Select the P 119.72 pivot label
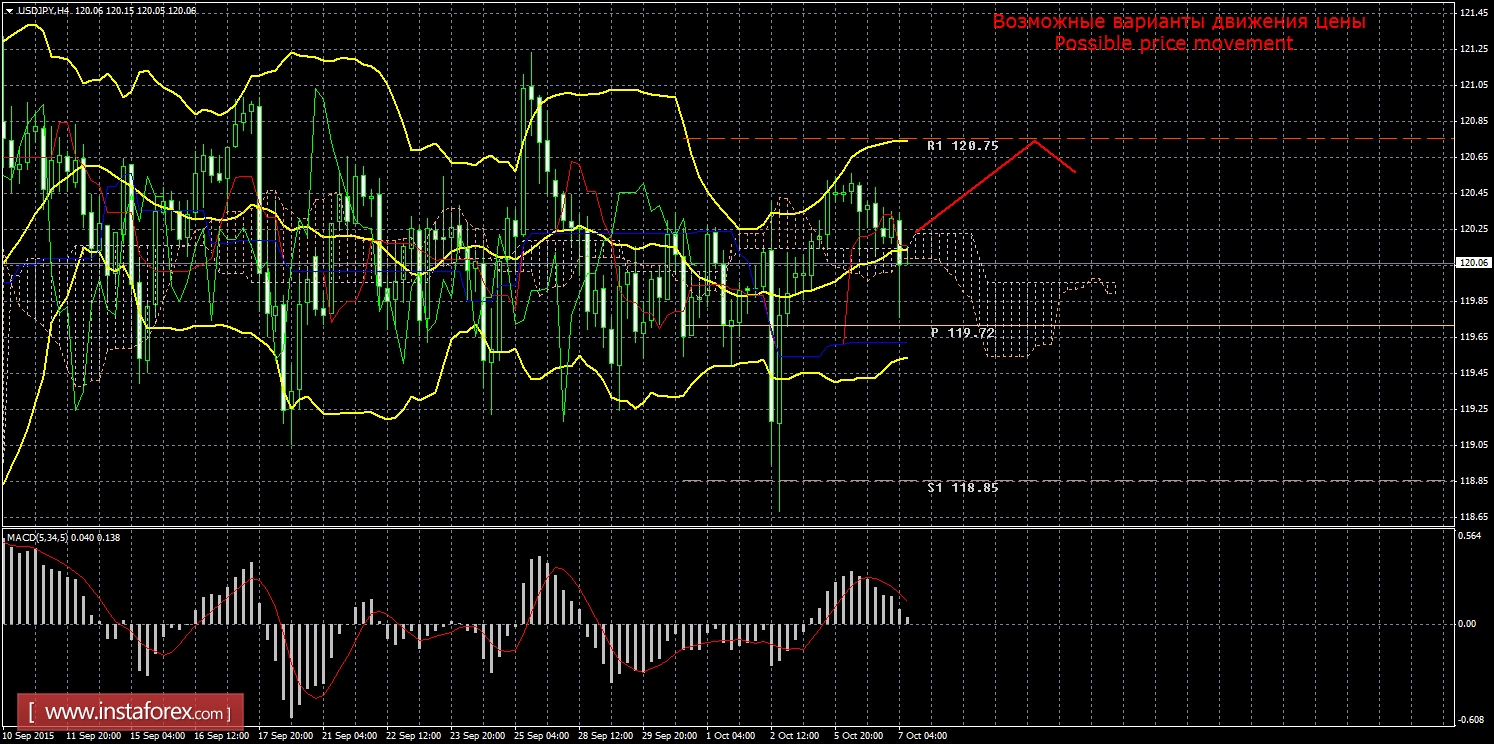This screenshot has width=1494, height=744. point(962,331)
